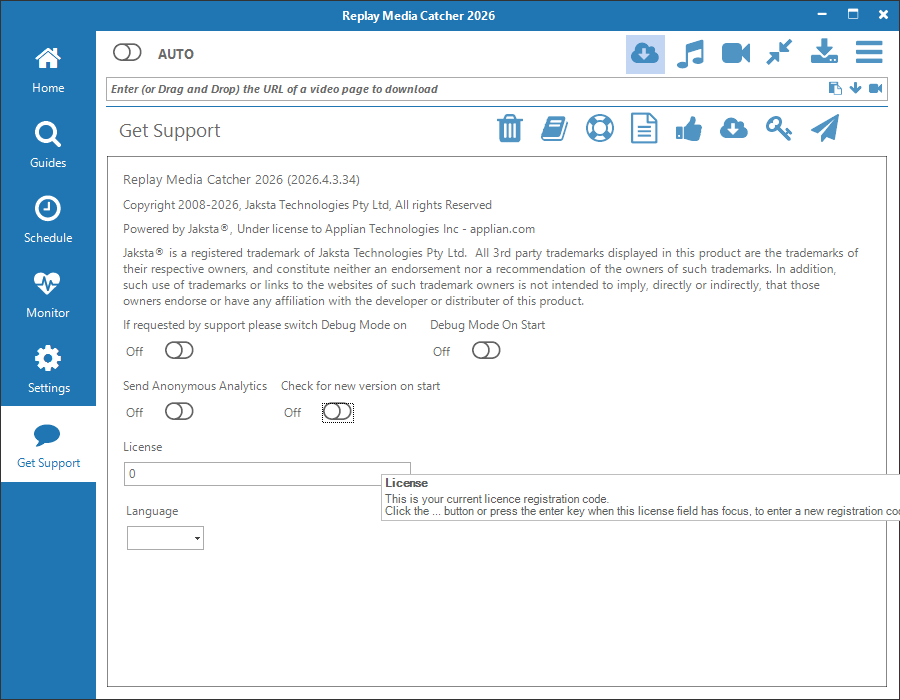Click the 'Language' label
Viewport: 900px width, 700px height.
(152, 511)
